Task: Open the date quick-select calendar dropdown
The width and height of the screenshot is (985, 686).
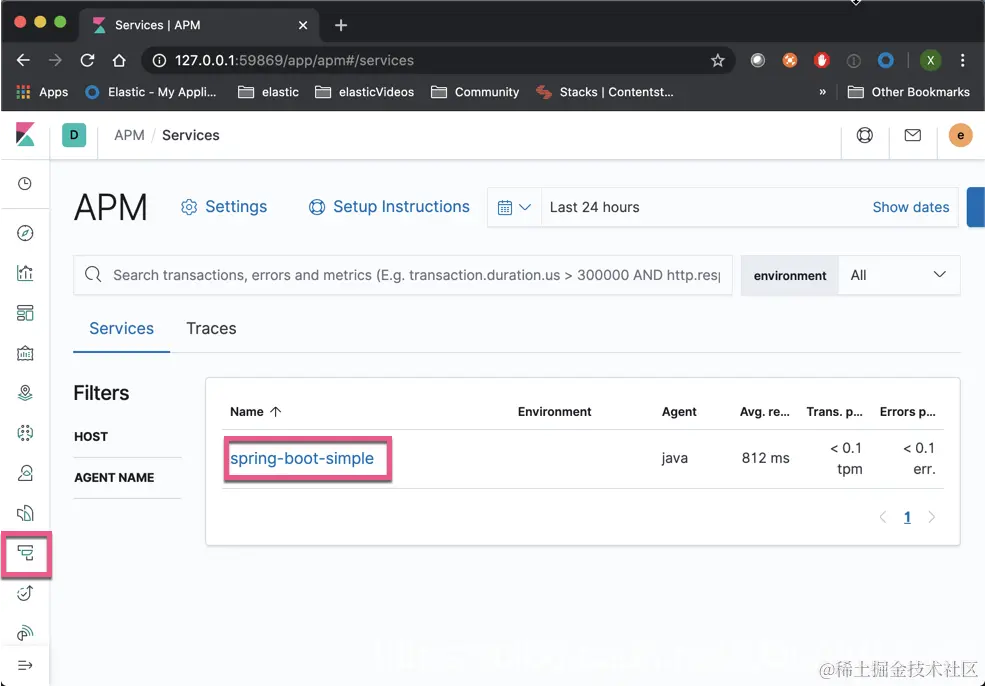Action: [514, 207]
